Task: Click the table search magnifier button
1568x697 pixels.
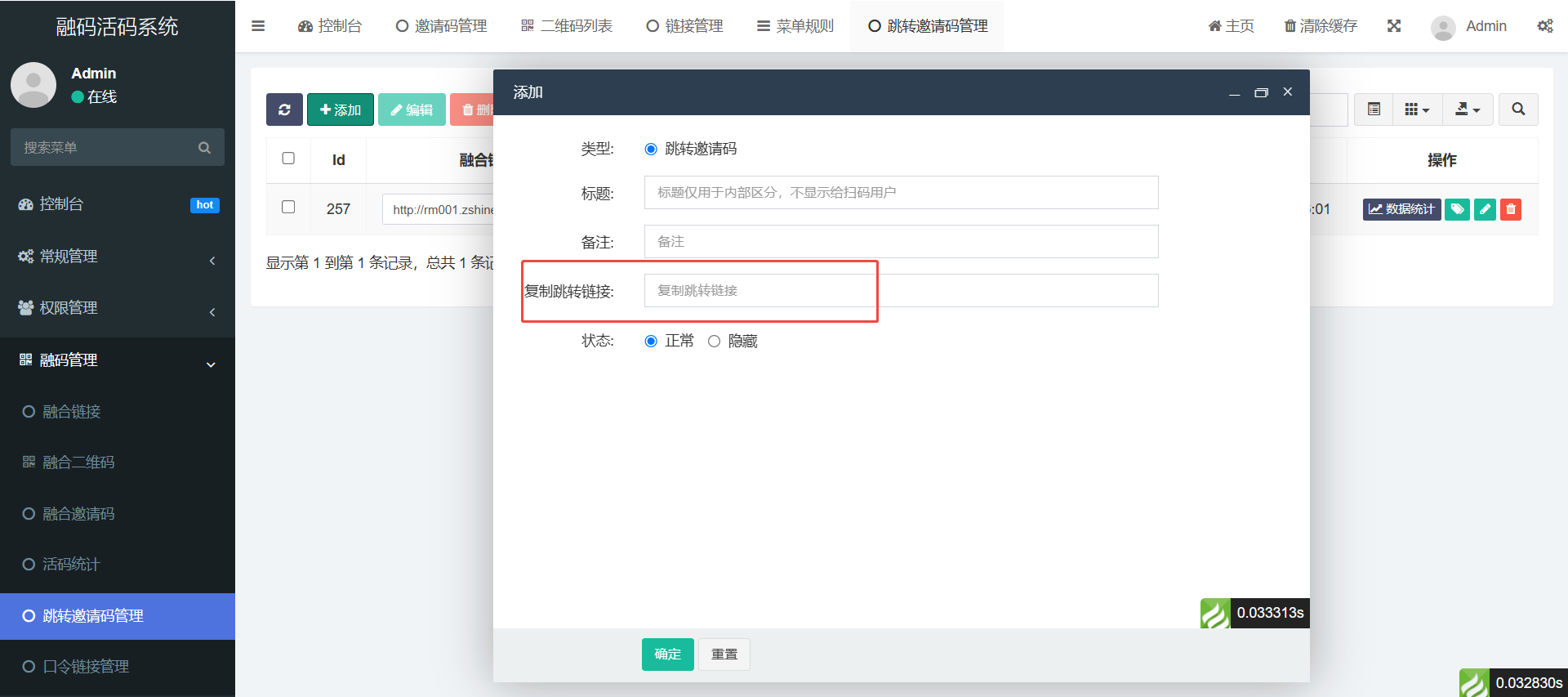Action: (x=1518, y=109)
